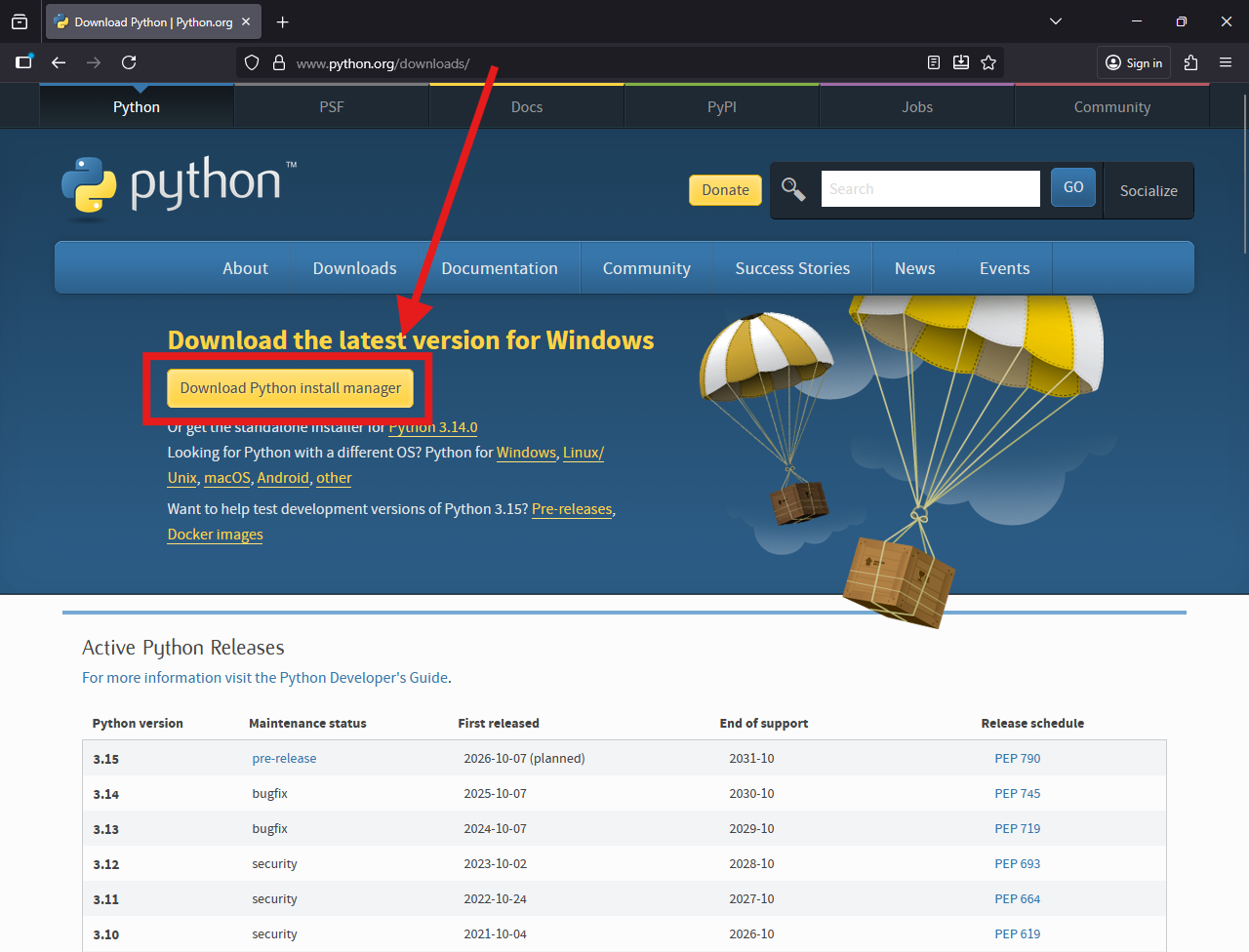The image size is (1249, 952).
Task: Open the PEP 745 release schedule link
Action: [1017, 794]
